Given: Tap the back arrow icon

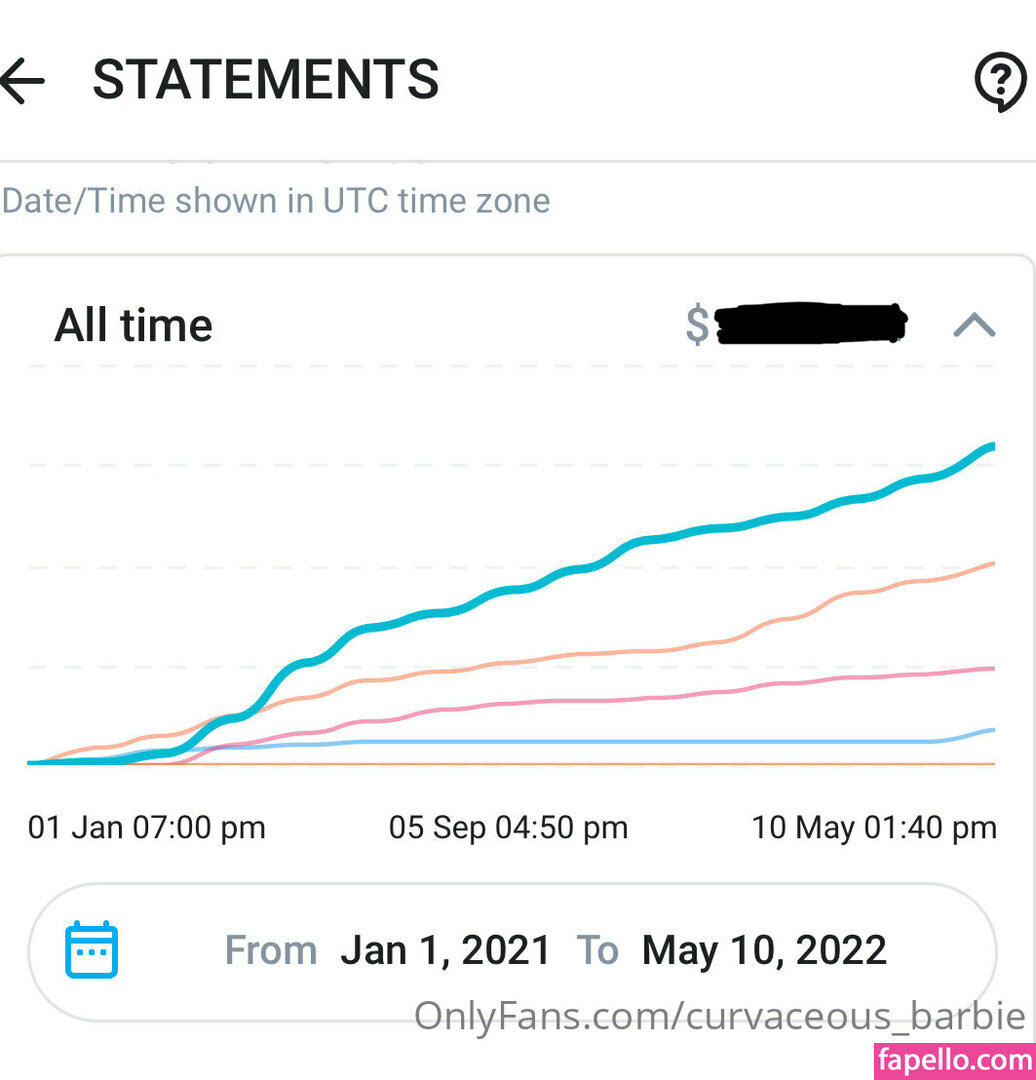Looking at the screenshot, I should [22, 81].
